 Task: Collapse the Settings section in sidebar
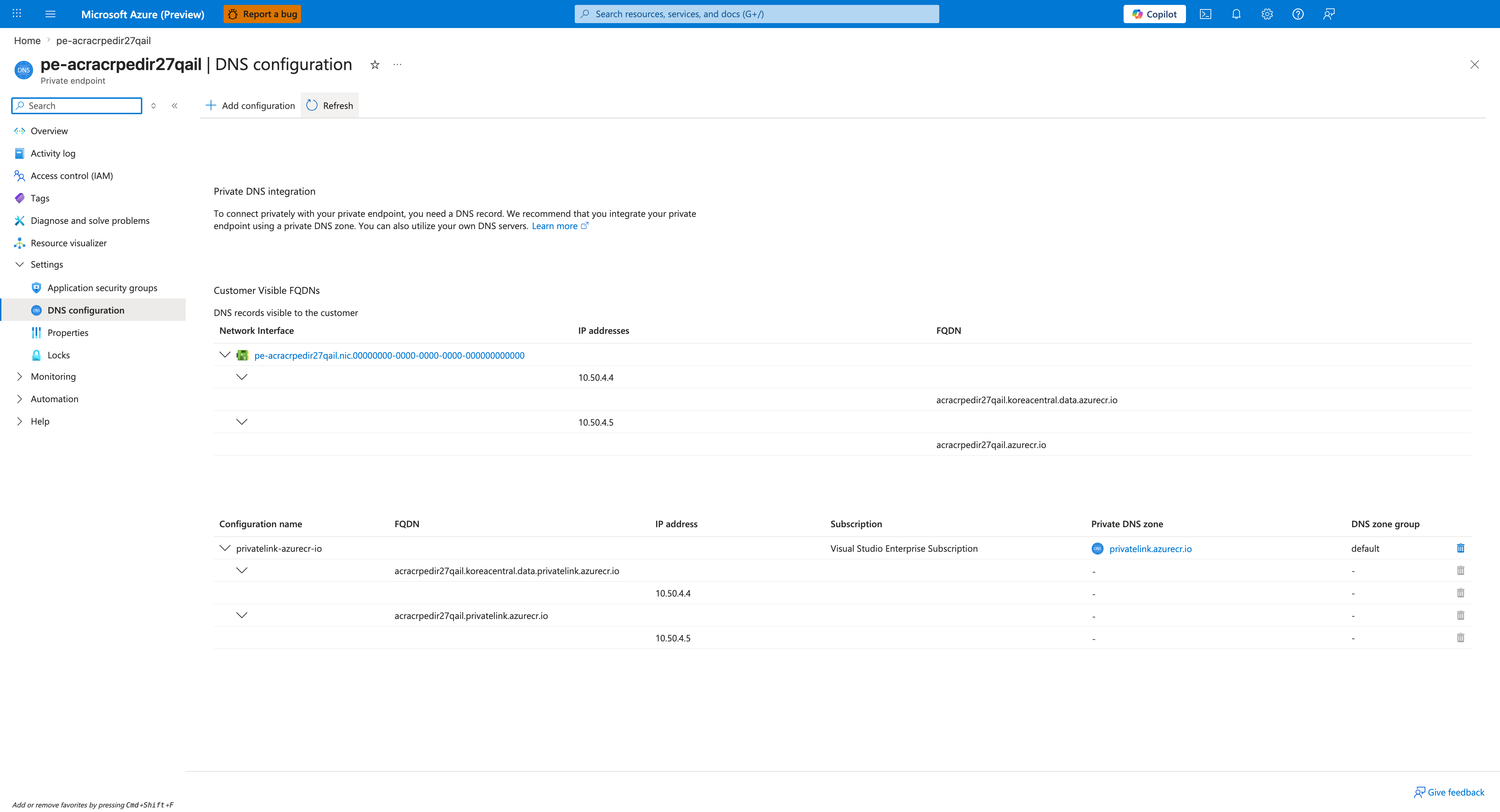click(x=19, y=264)
